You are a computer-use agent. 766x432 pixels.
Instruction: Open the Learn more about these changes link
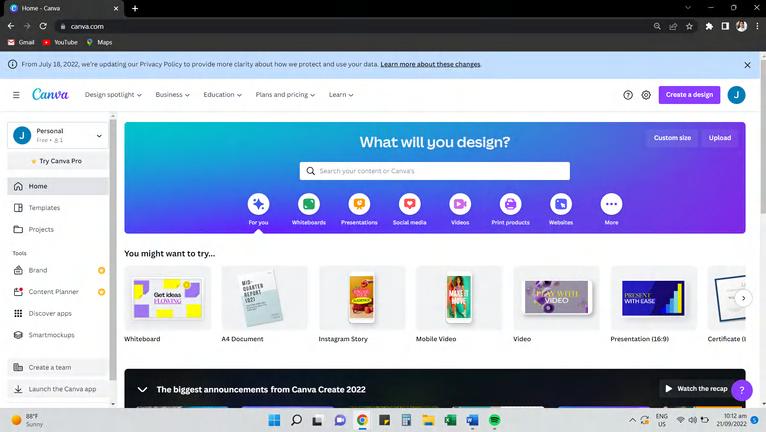tap(430, 64)
